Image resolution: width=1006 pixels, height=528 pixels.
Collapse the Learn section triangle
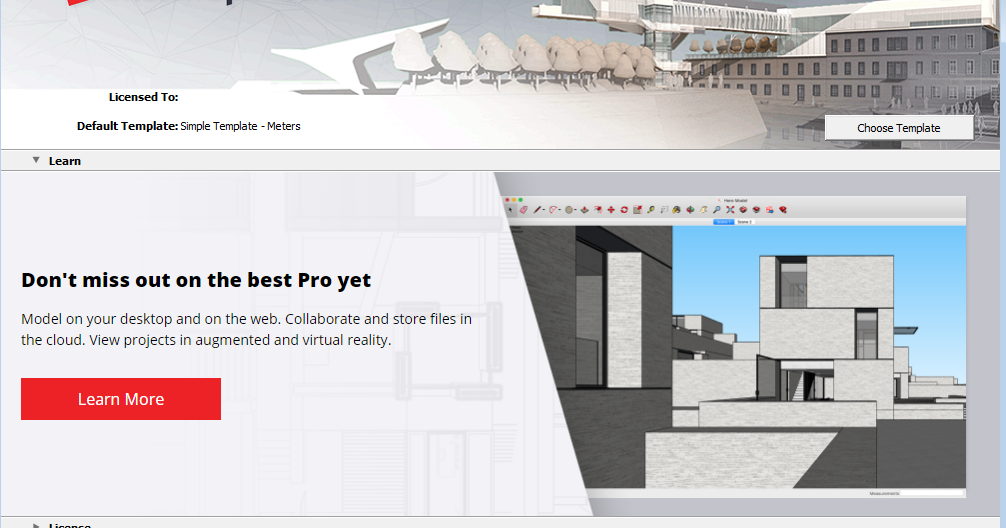[x=36, y=160]
